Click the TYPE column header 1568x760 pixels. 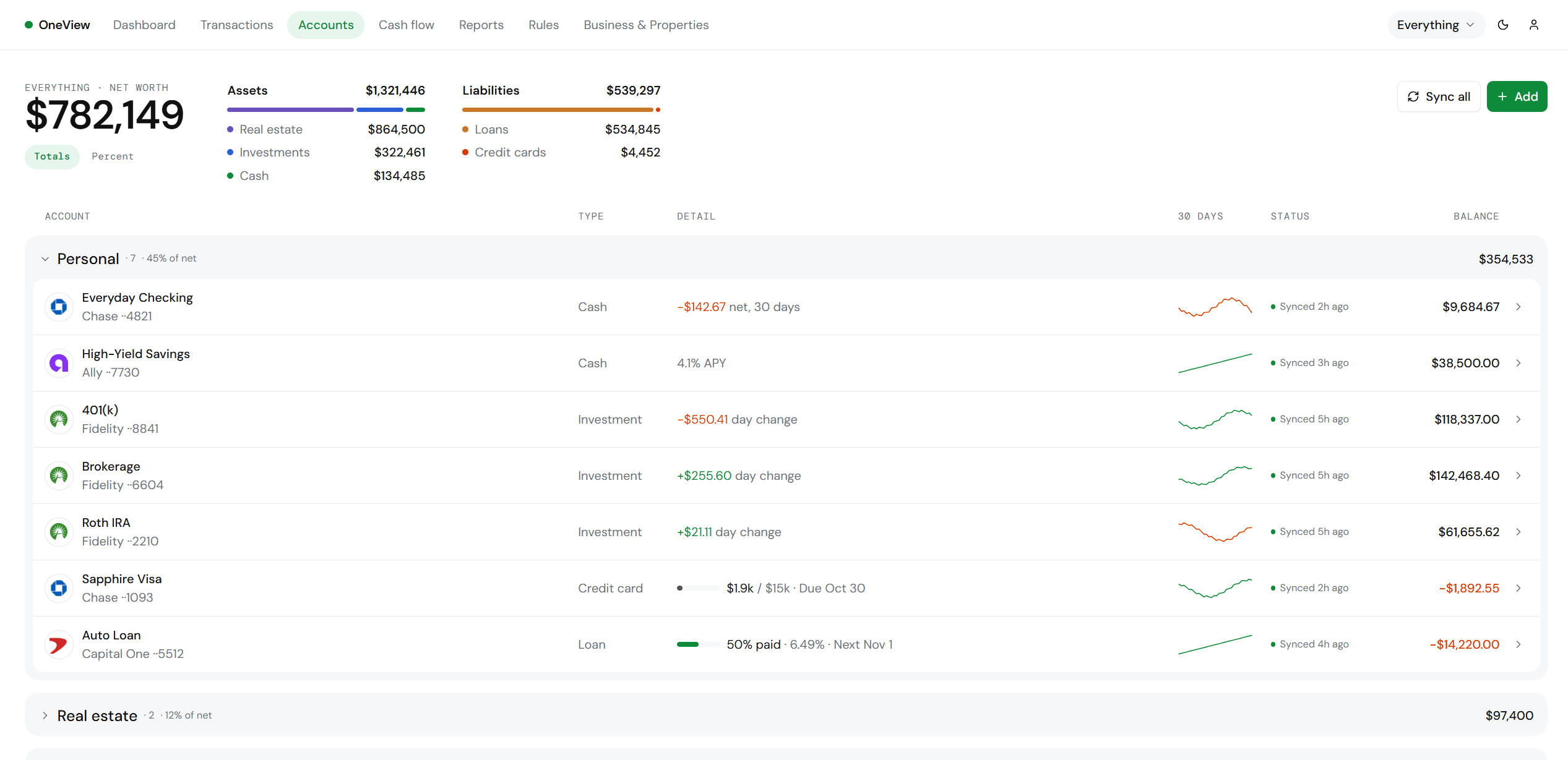click(591, 216)
